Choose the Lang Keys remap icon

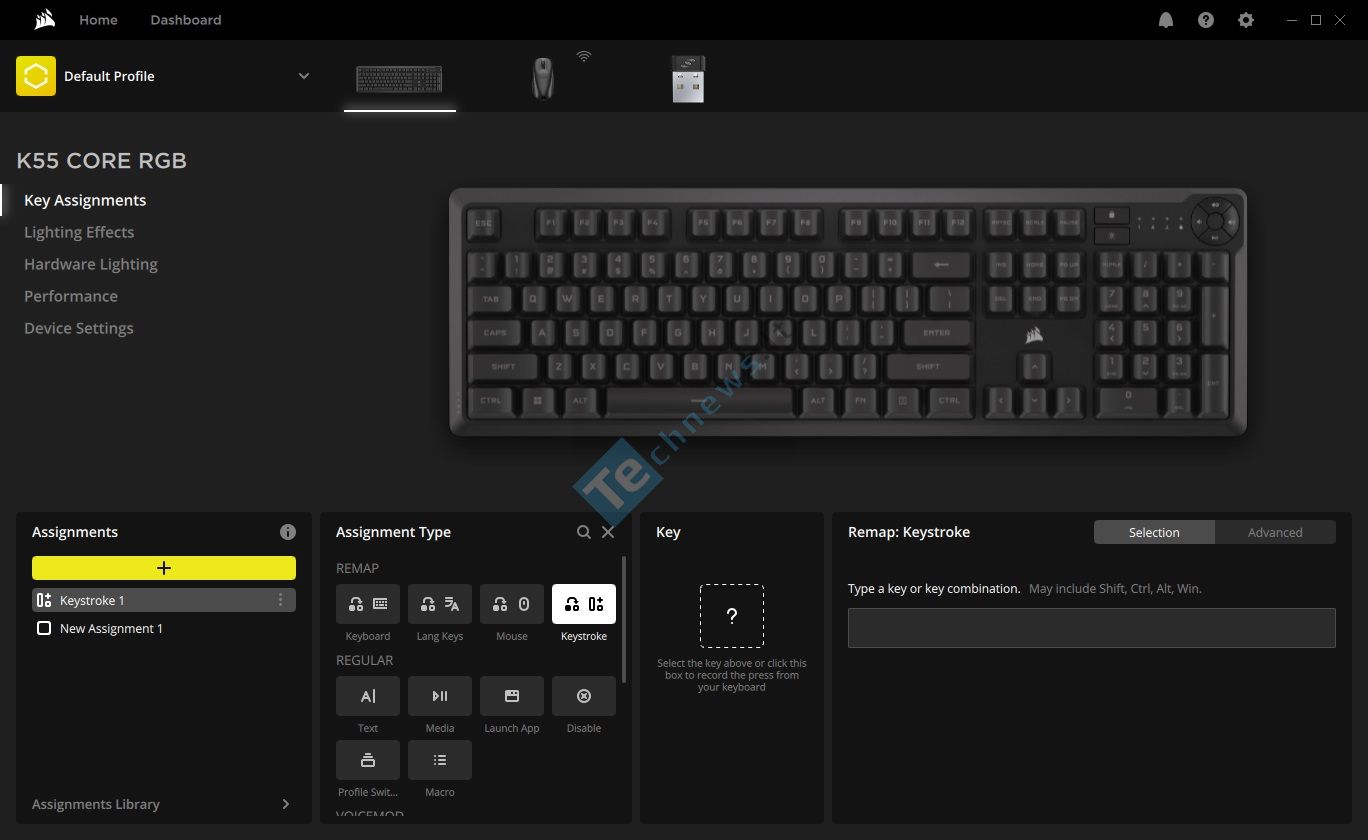439,604
